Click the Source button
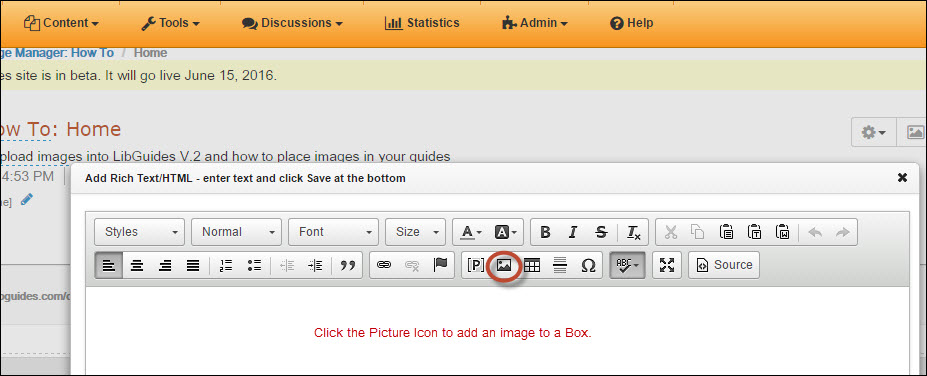 click(x=724, y=265)
